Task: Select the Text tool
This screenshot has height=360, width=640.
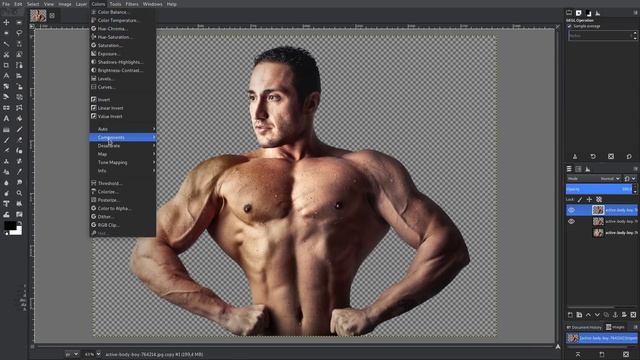Action: coord(6,118)
